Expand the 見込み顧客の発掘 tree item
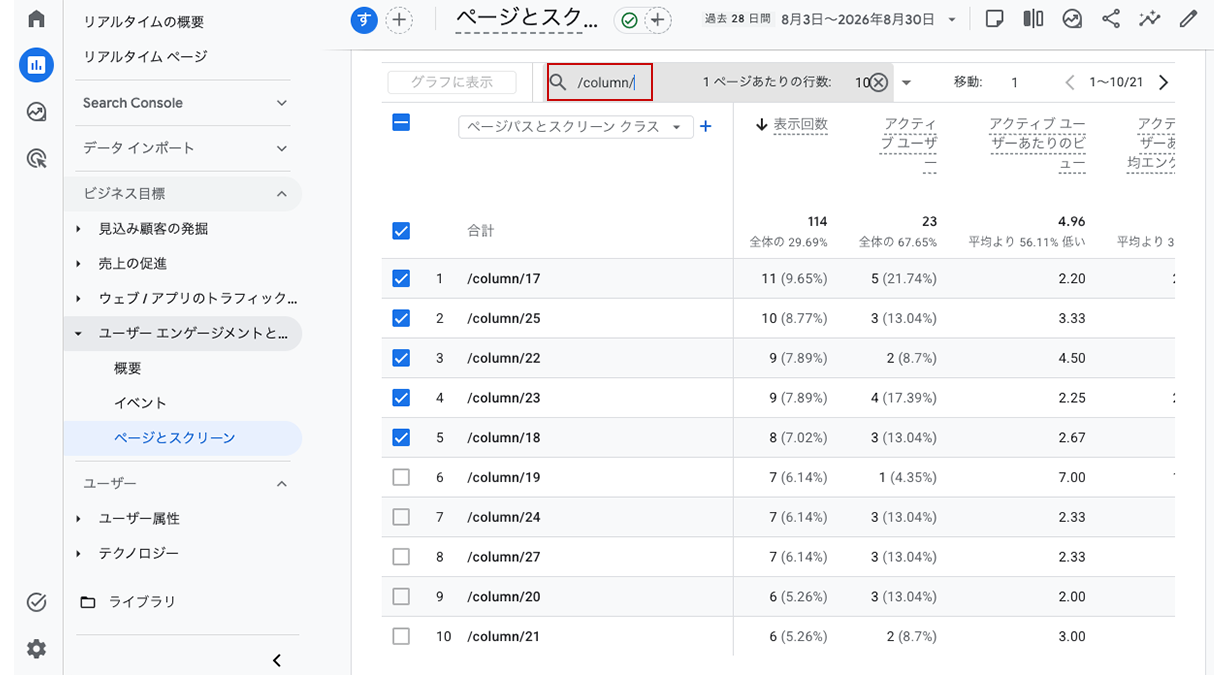Screen dimensions: 1228x675 point(79,229)
